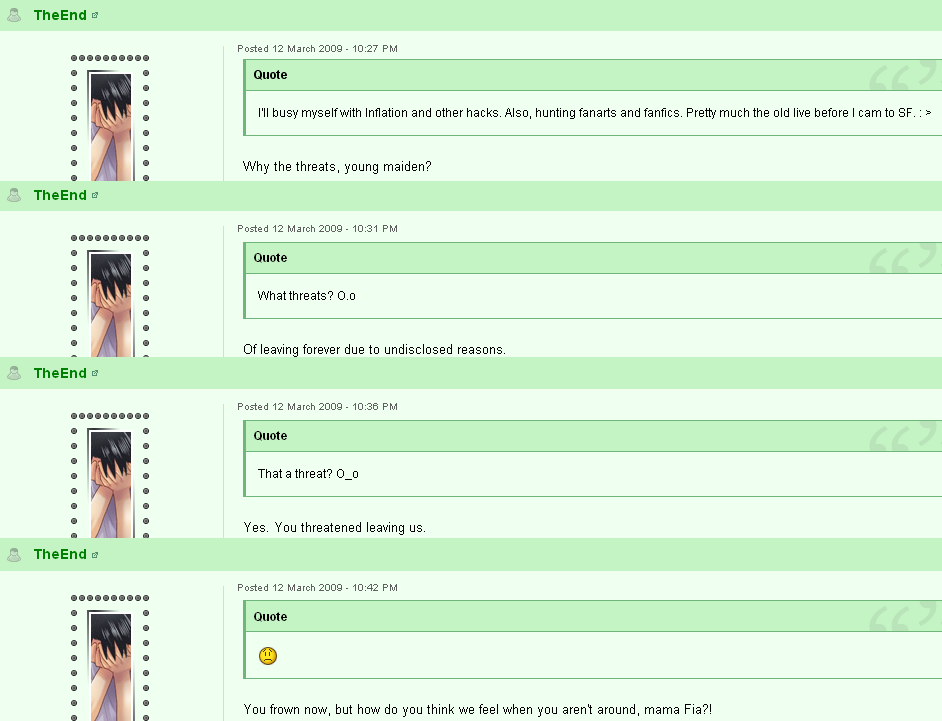Click TheEnd's avatar on the 10:27 PM post

pyautogui.click(x=110, y=125)
